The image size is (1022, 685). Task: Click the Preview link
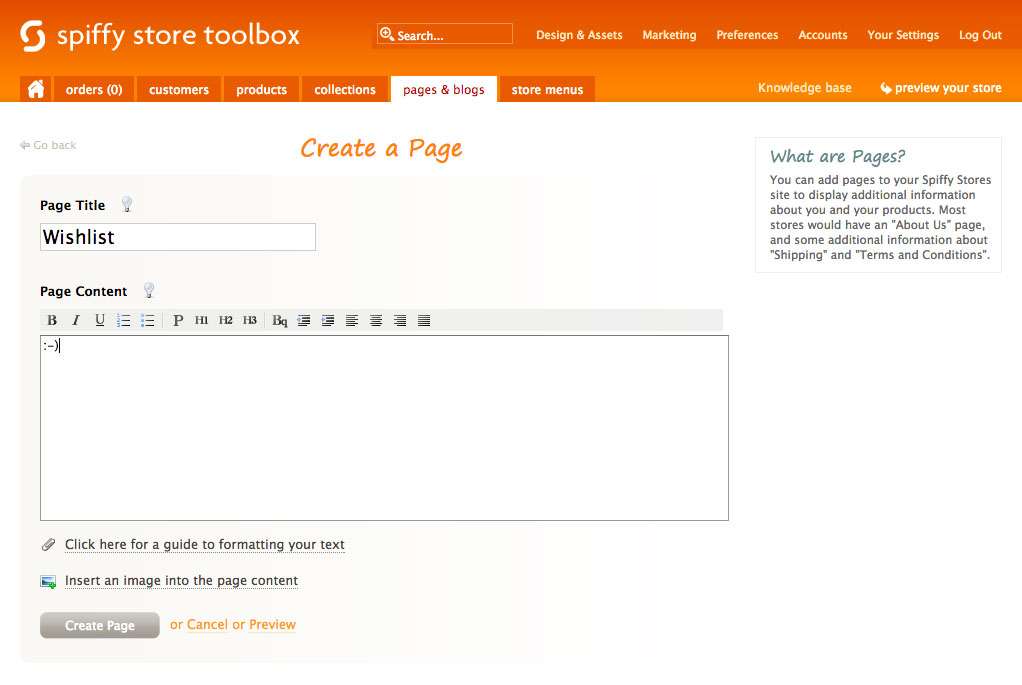272,624
